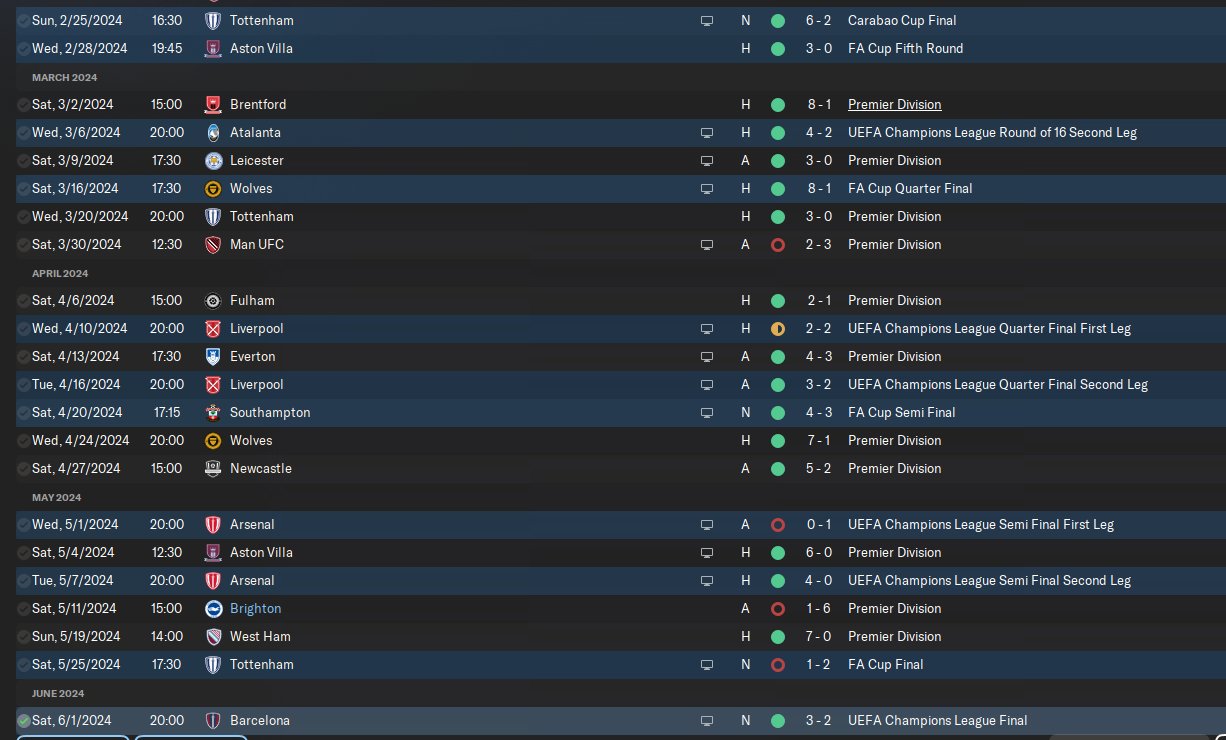Viewport: 1226px width, 740px height.
Task: Click the Brentford club badge icon
Action: [213, 104]
